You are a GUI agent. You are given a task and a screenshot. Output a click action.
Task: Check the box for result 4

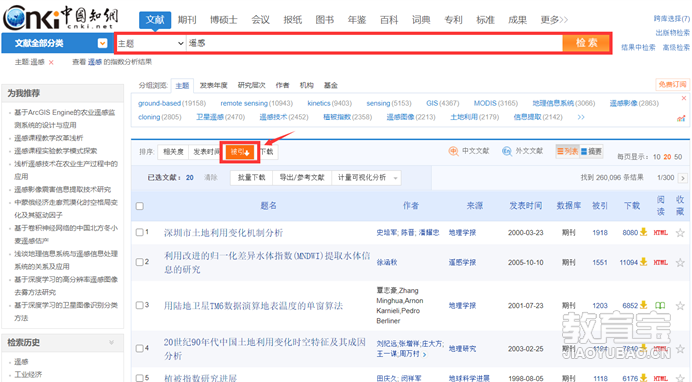(139, 348)
